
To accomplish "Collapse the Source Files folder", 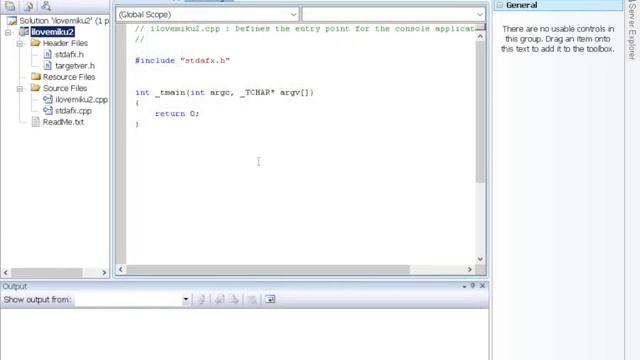I will pyautogui.click(x=20, y=88).
